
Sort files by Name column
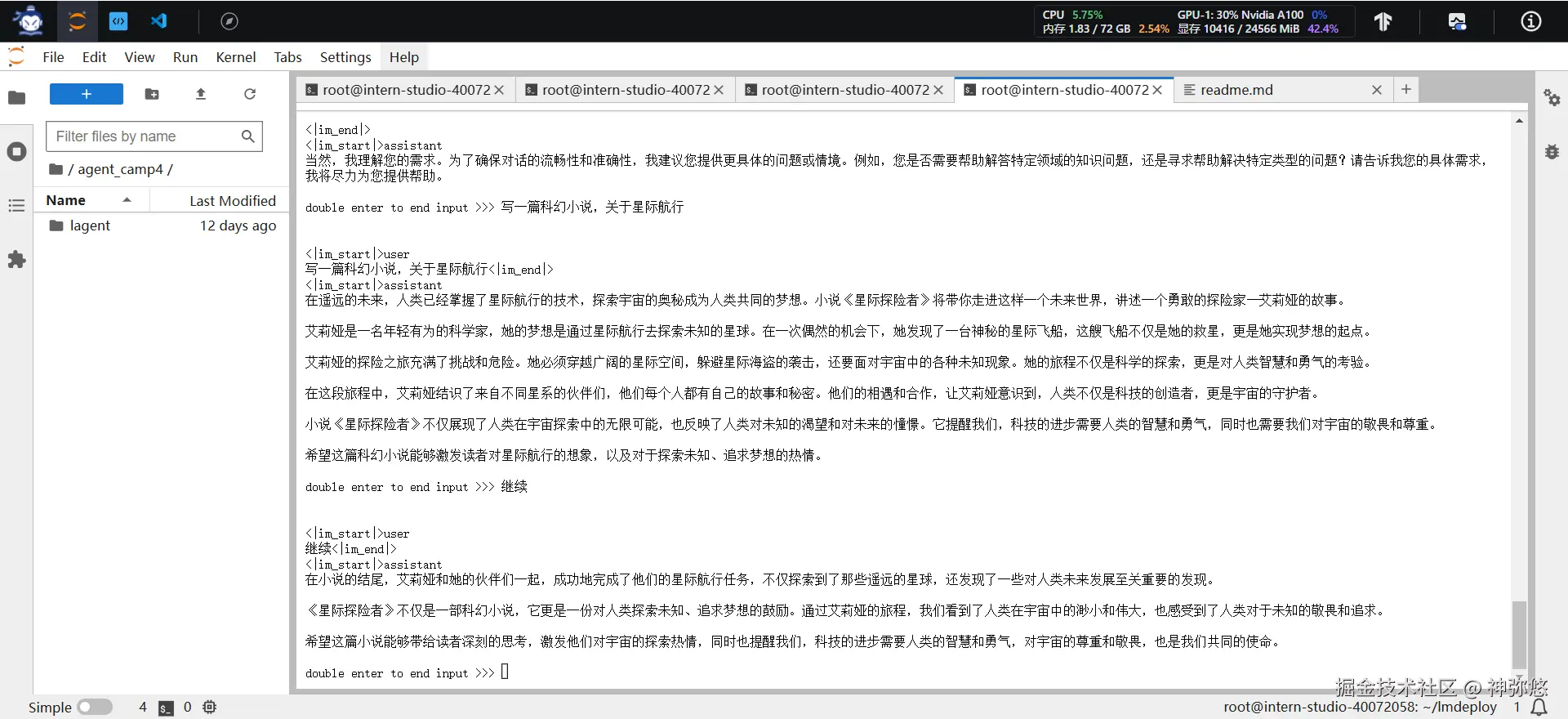coord(91,200)
